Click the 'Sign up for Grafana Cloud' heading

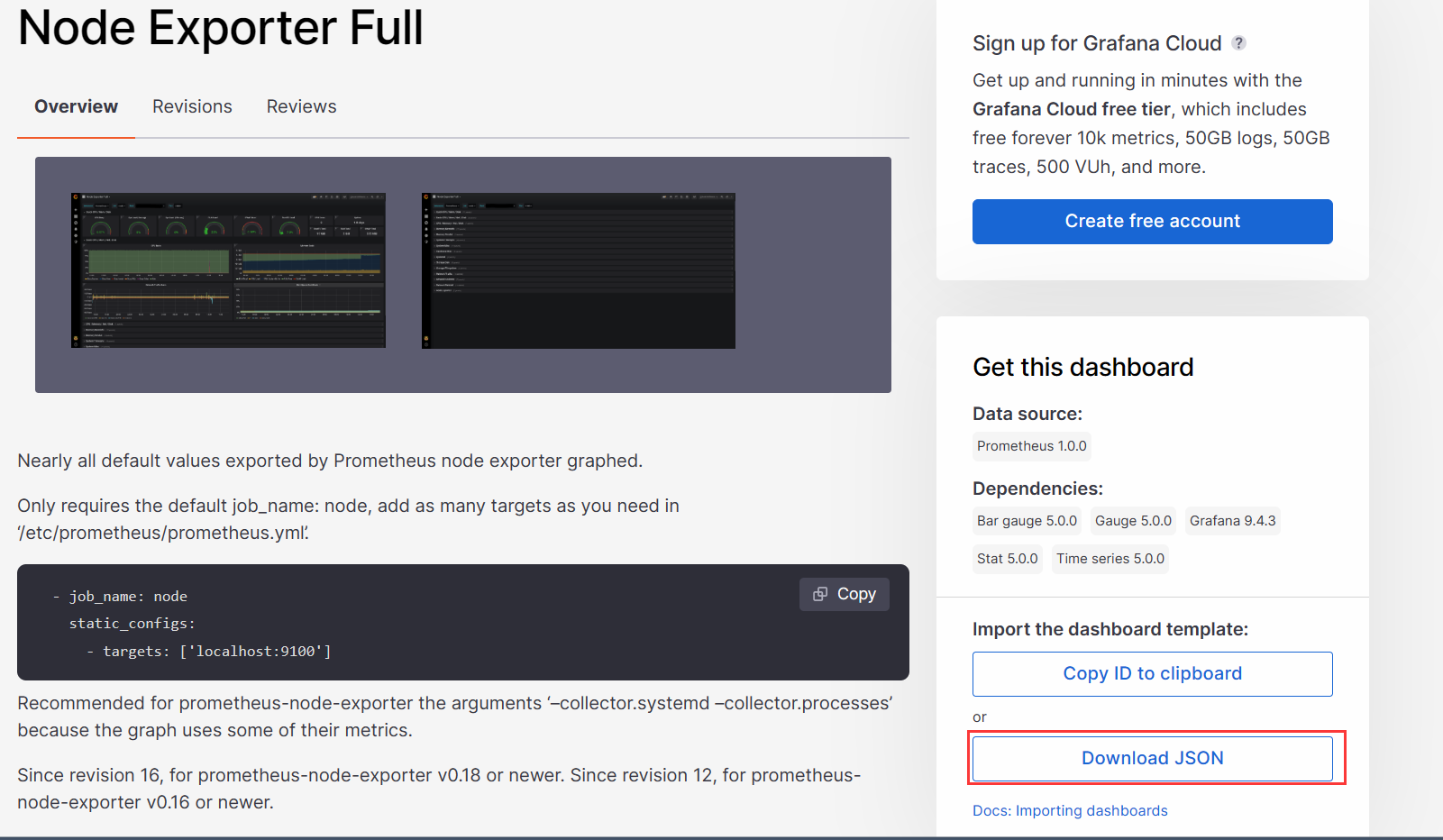click(x=1097, y=43)
